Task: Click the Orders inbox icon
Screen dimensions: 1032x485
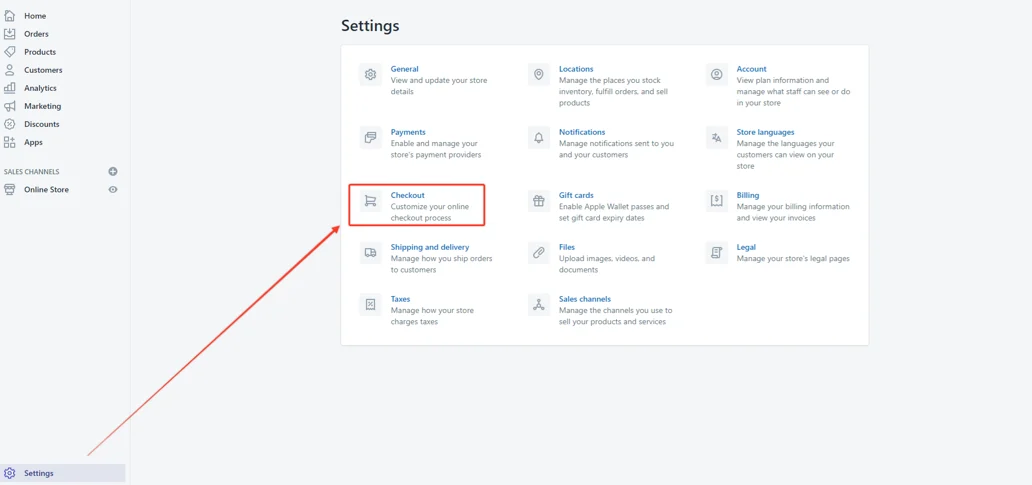Action: pyautogui.click(x=9, y=34)
